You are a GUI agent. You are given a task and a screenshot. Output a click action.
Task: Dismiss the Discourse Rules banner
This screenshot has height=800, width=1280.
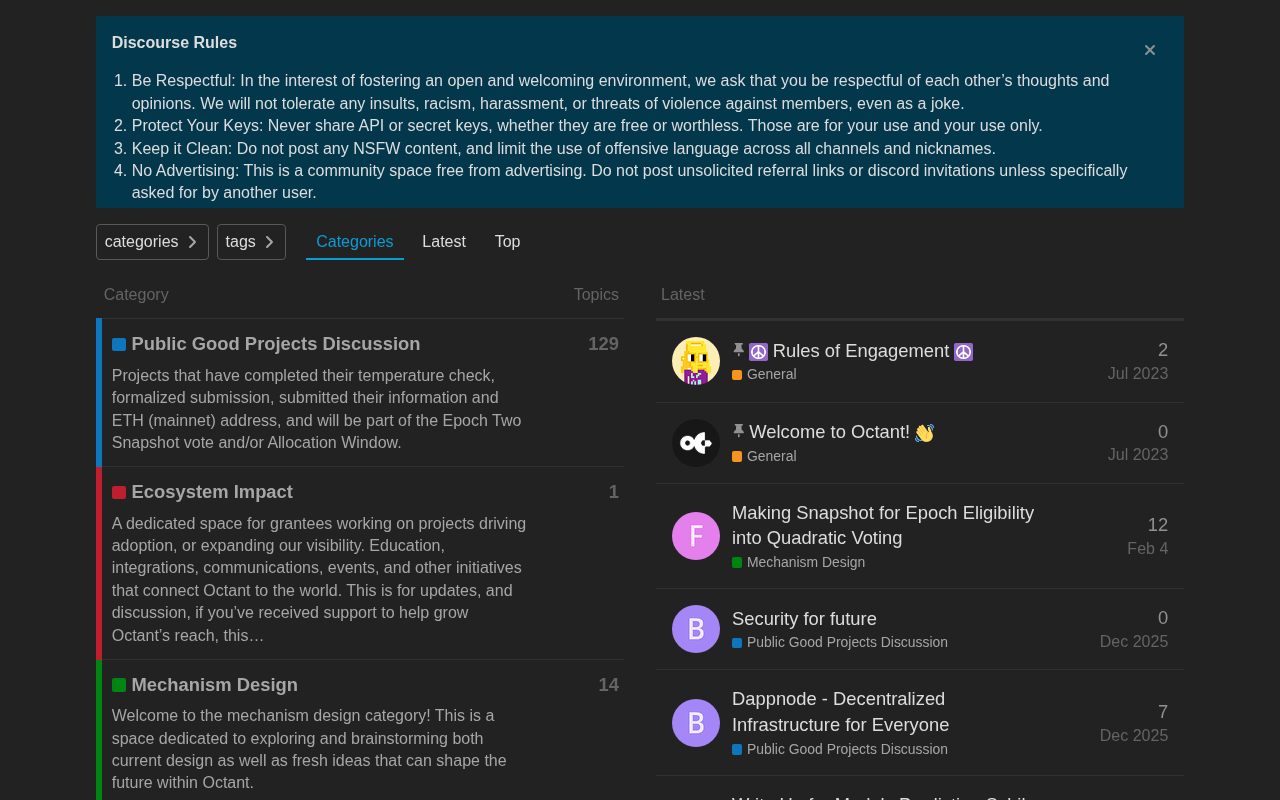[1150, 50]
